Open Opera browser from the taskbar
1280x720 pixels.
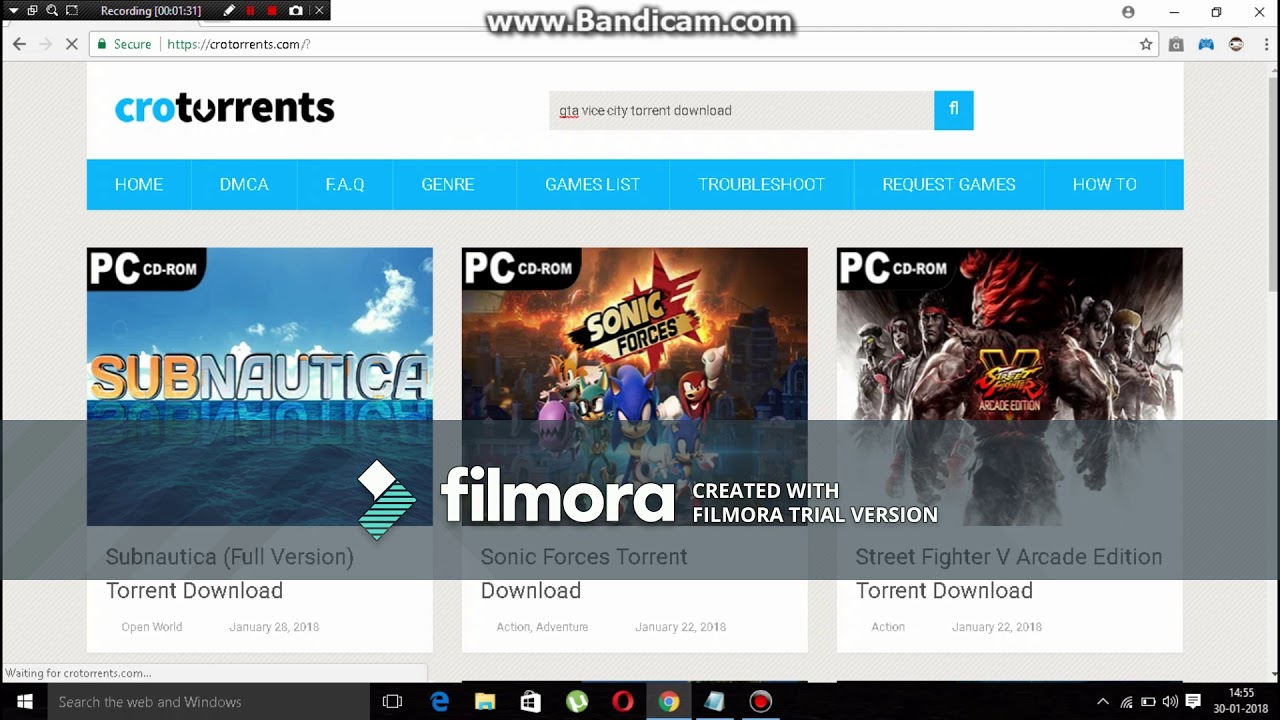click(x=623, y=702)
